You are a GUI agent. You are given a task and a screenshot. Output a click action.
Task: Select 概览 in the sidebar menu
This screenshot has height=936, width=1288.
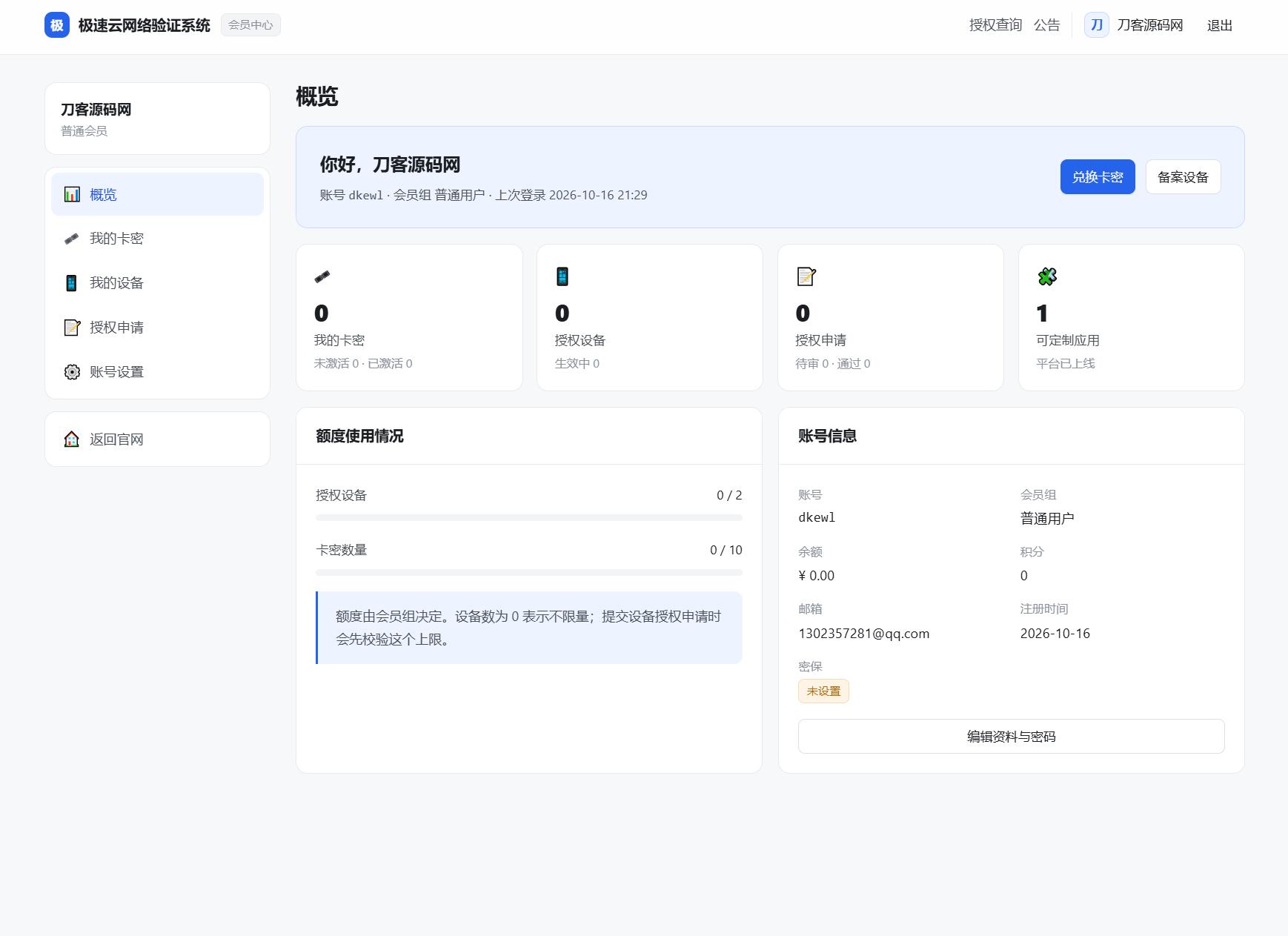(x=157, y=194)
